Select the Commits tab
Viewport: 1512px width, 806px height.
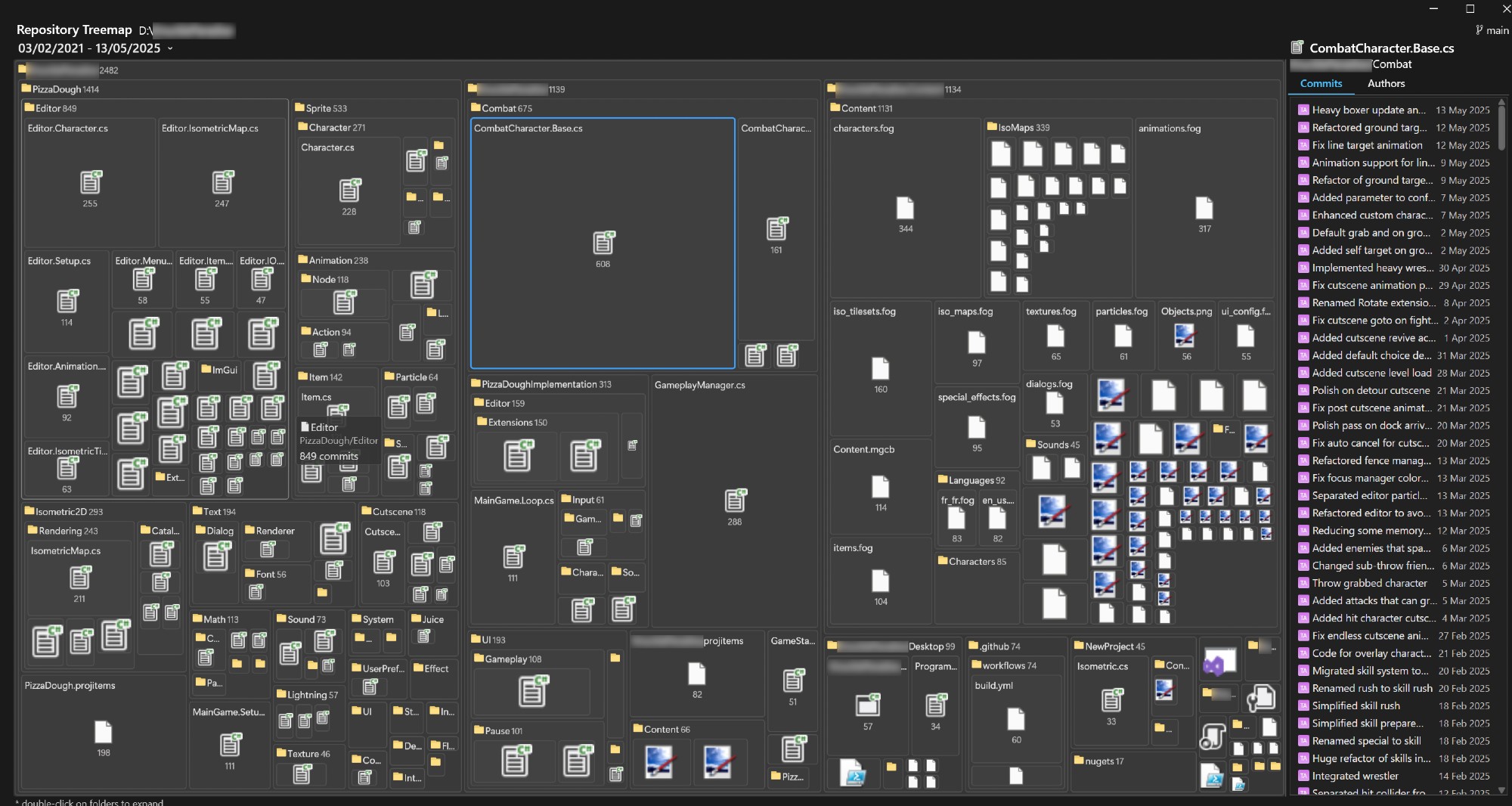(1321, 83)
